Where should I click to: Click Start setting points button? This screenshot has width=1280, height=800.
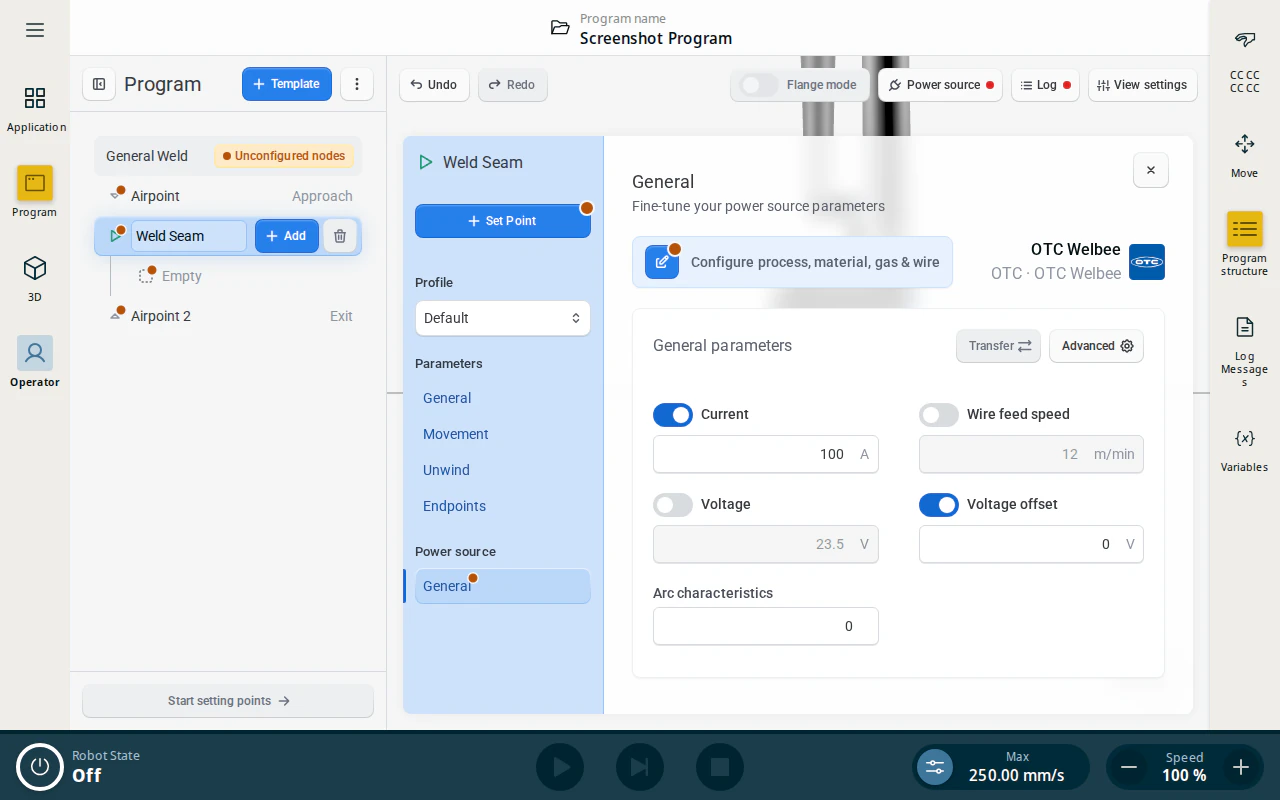[x=228, y=701]
